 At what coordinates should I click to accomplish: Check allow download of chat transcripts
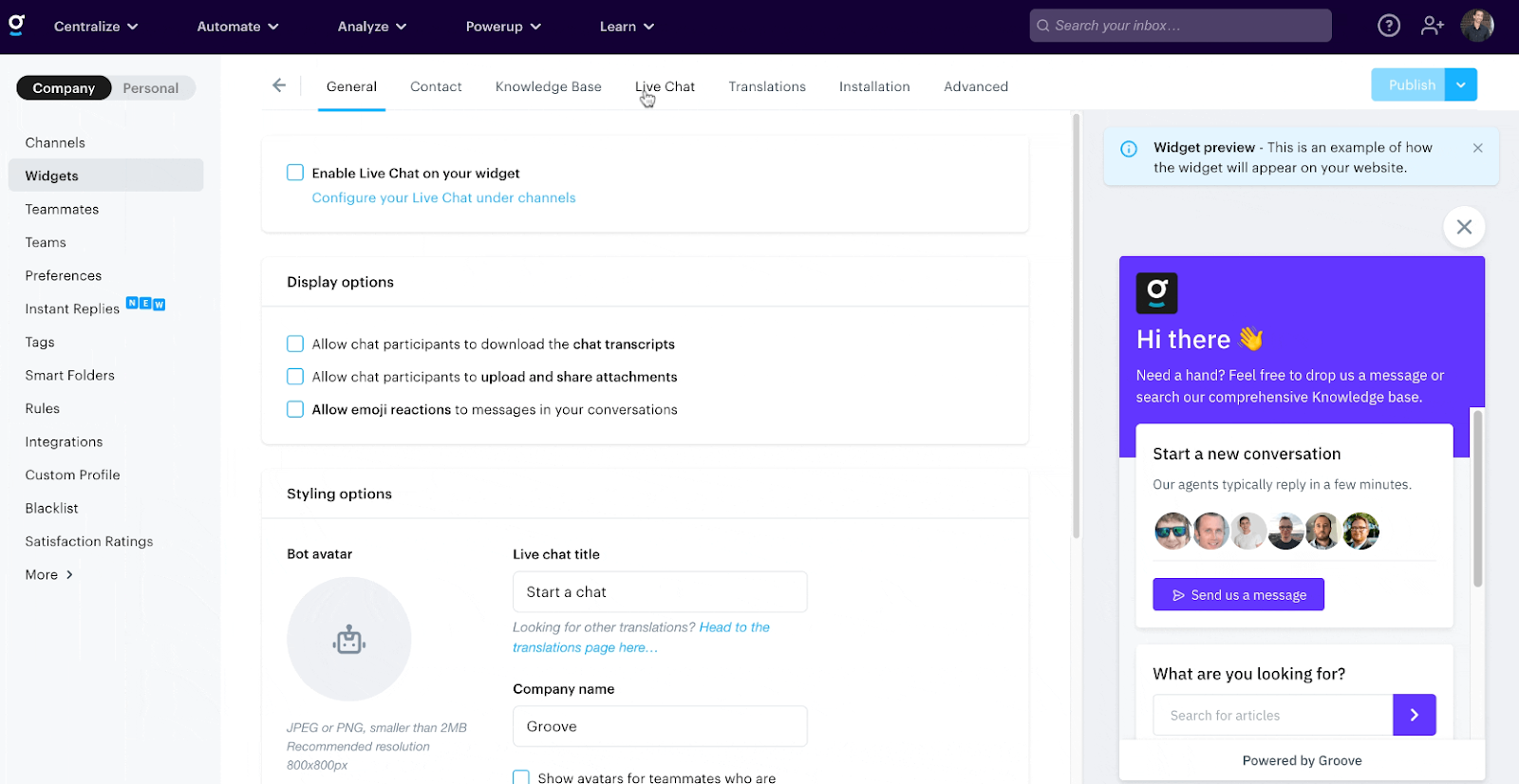point(295,344)
